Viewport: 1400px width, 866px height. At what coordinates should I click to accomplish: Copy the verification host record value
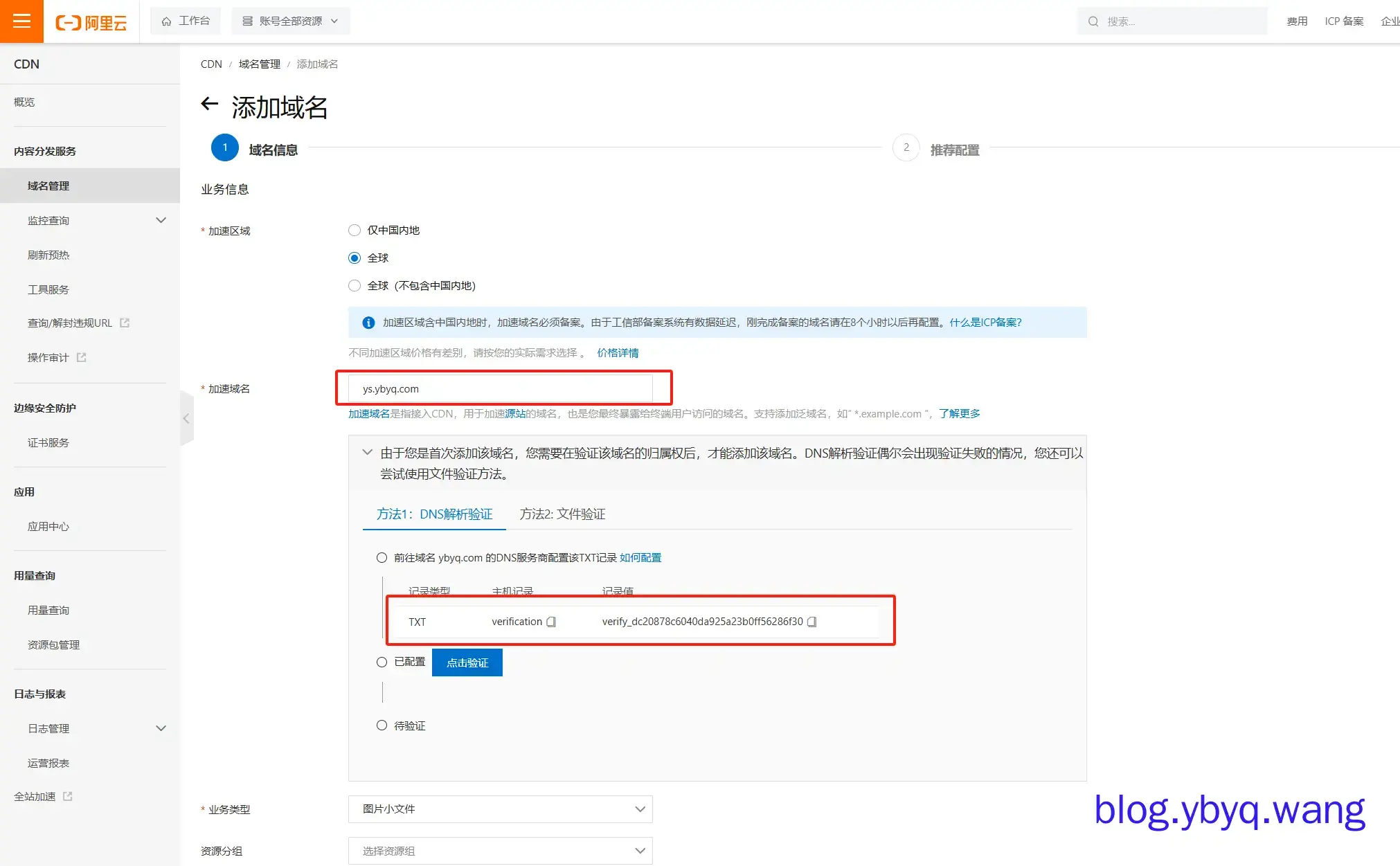(551, 622)
